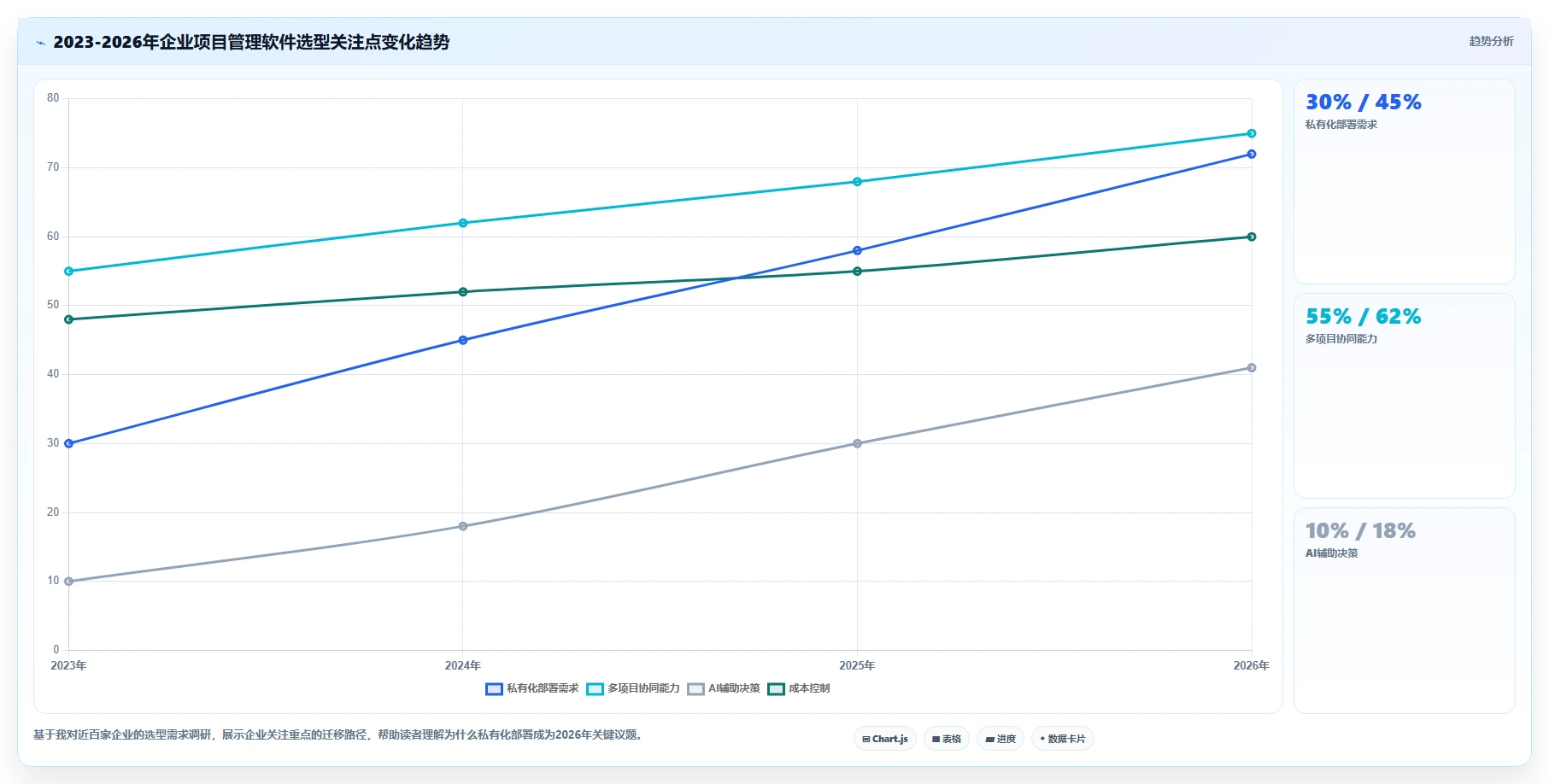The height and width of the screenshot is (784, 1549).
Task: Click the 20 y-axis tick label
Action: pos(53,512)
